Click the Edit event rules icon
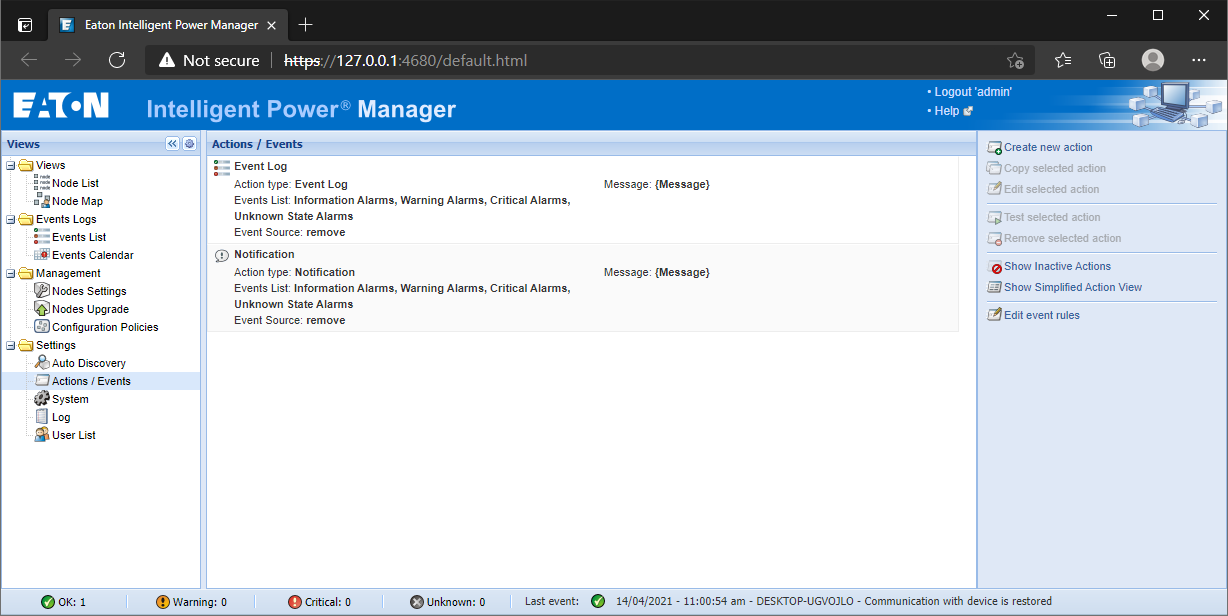The width and height of the screenshot is (1228, 616). [994, 315]
